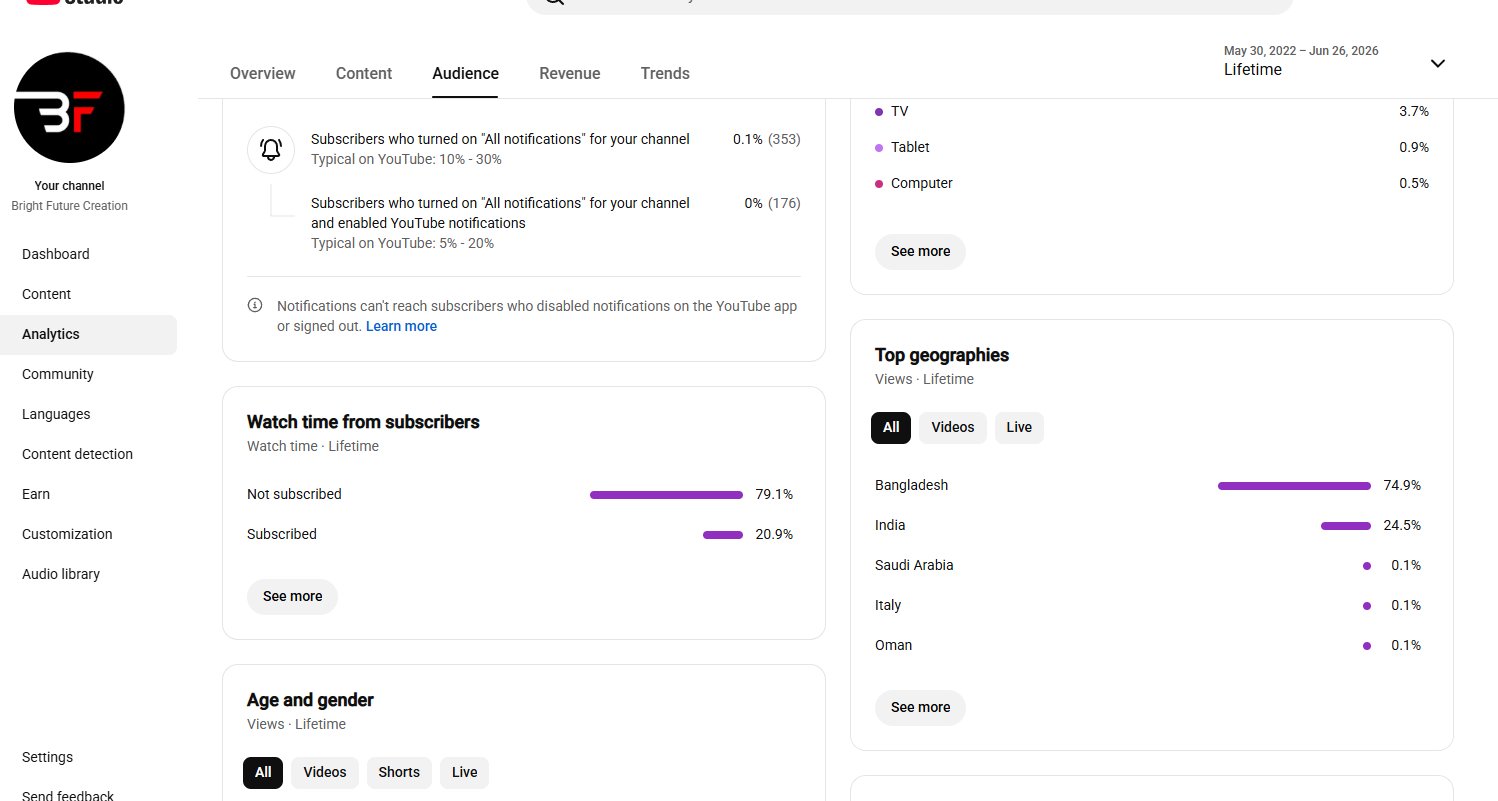
Task: Click the Bright Future Creation channel avatar
Action: tap(69, 108)
